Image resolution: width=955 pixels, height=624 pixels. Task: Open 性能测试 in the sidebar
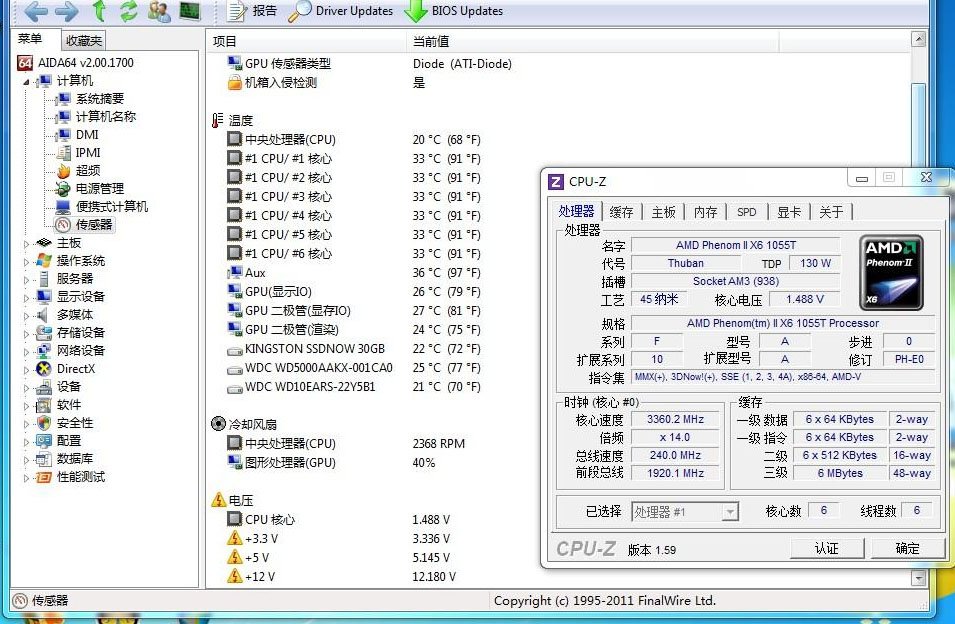click(x=79, y=477)
